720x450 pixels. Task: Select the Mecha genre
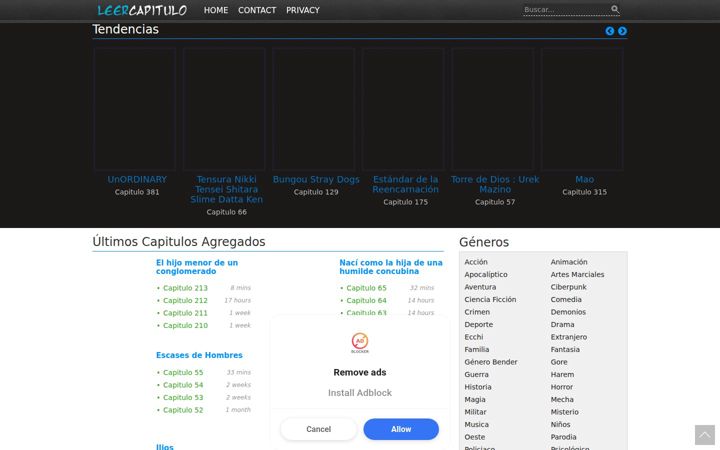click(562, 399)
